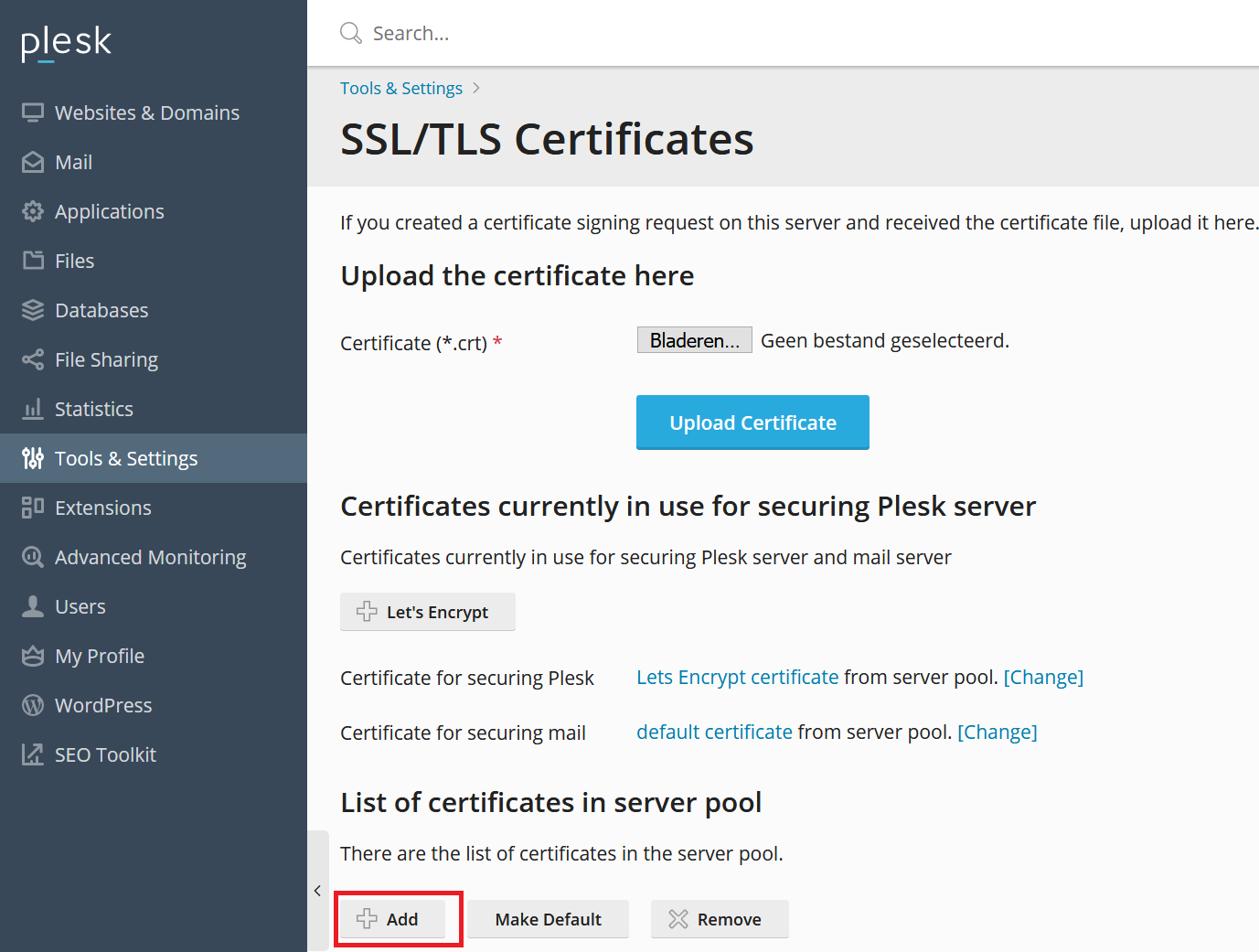Click the Databases stack icon
Viewport: 1259px width, 952px height.
33,310
